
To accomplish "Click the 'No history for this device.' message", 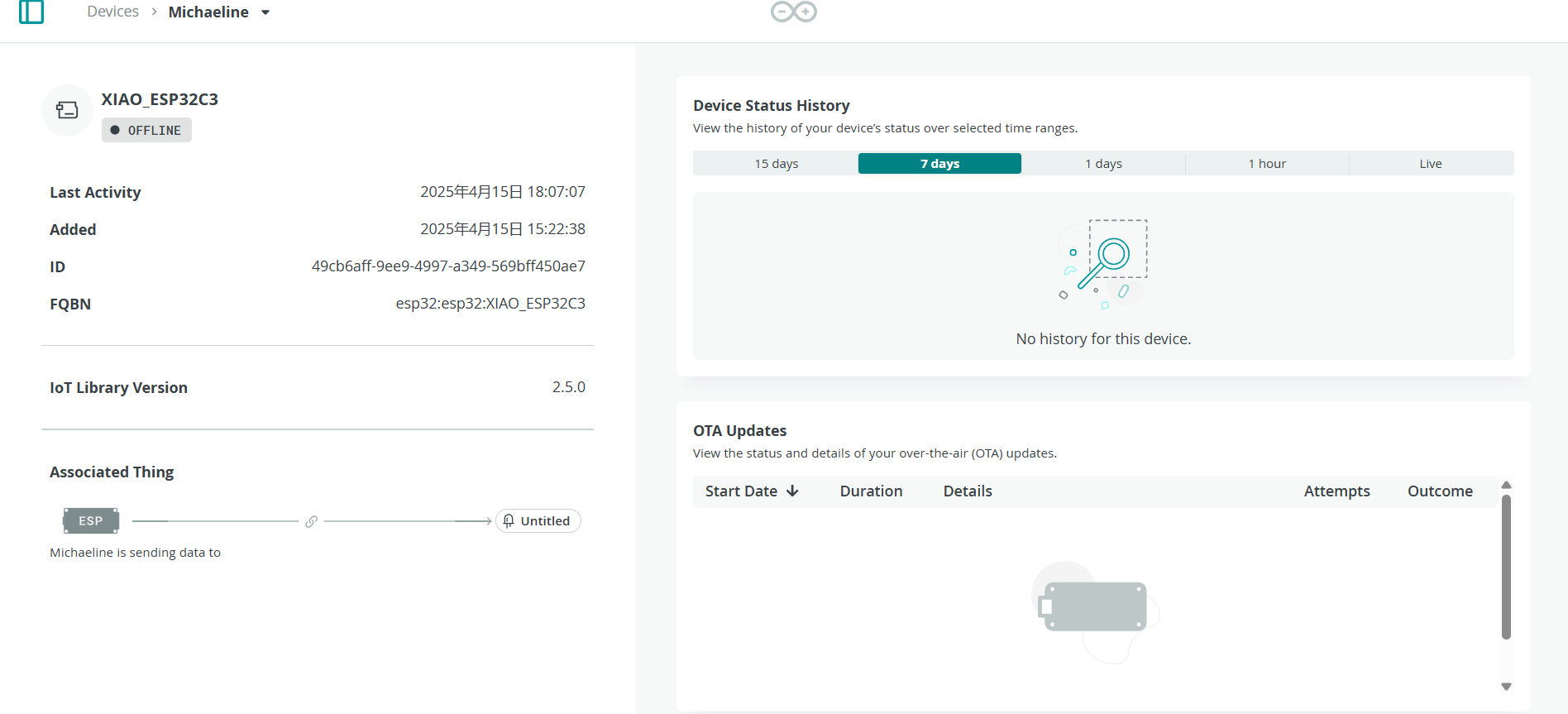I will [1103, 338].
